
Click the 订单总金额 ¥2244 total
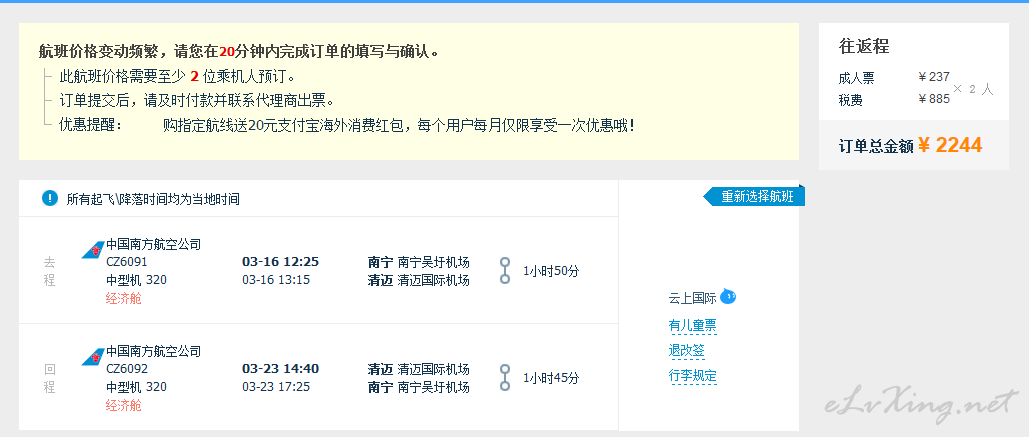coord(911,146)
